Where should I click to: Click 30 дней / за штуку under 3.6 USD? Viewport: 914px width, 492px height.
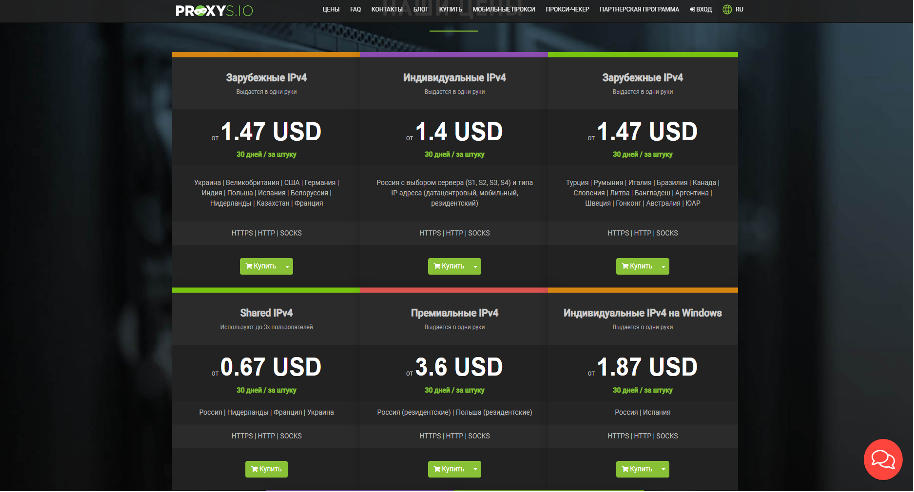point(455,391)
